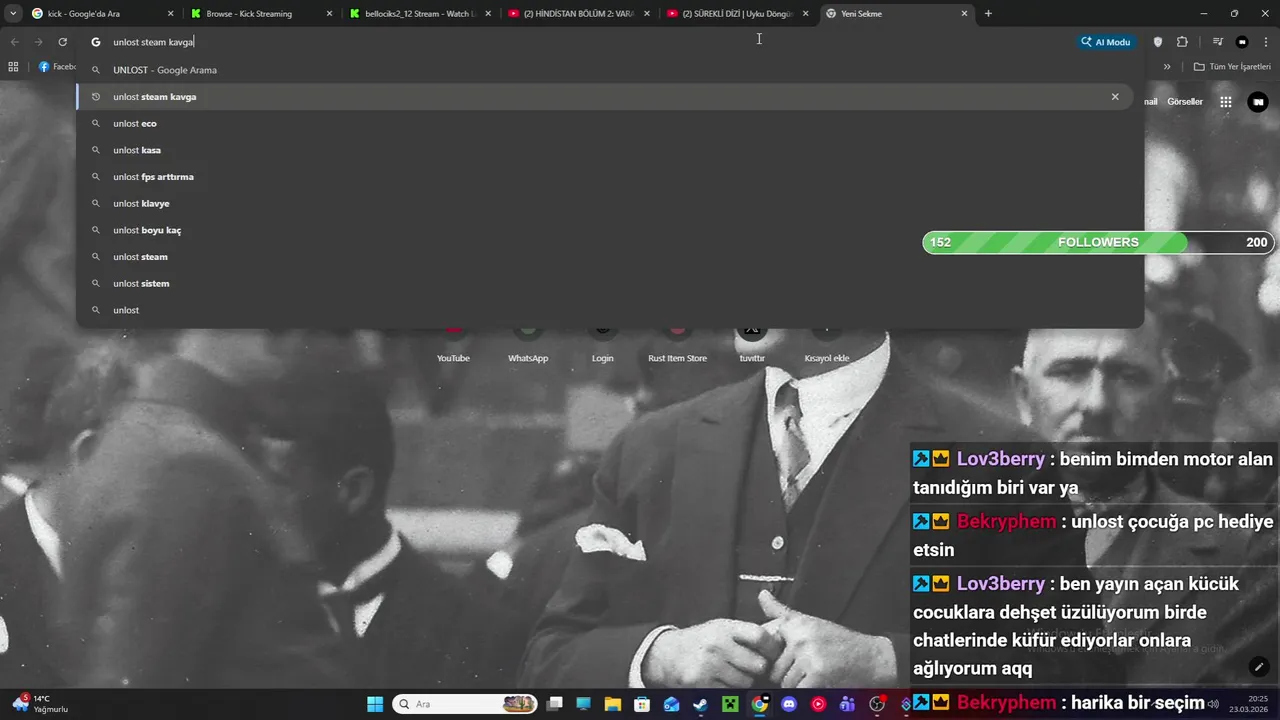Open the tab search dropdown arrow
1280x720 pixels.
[x=13, y=14]
